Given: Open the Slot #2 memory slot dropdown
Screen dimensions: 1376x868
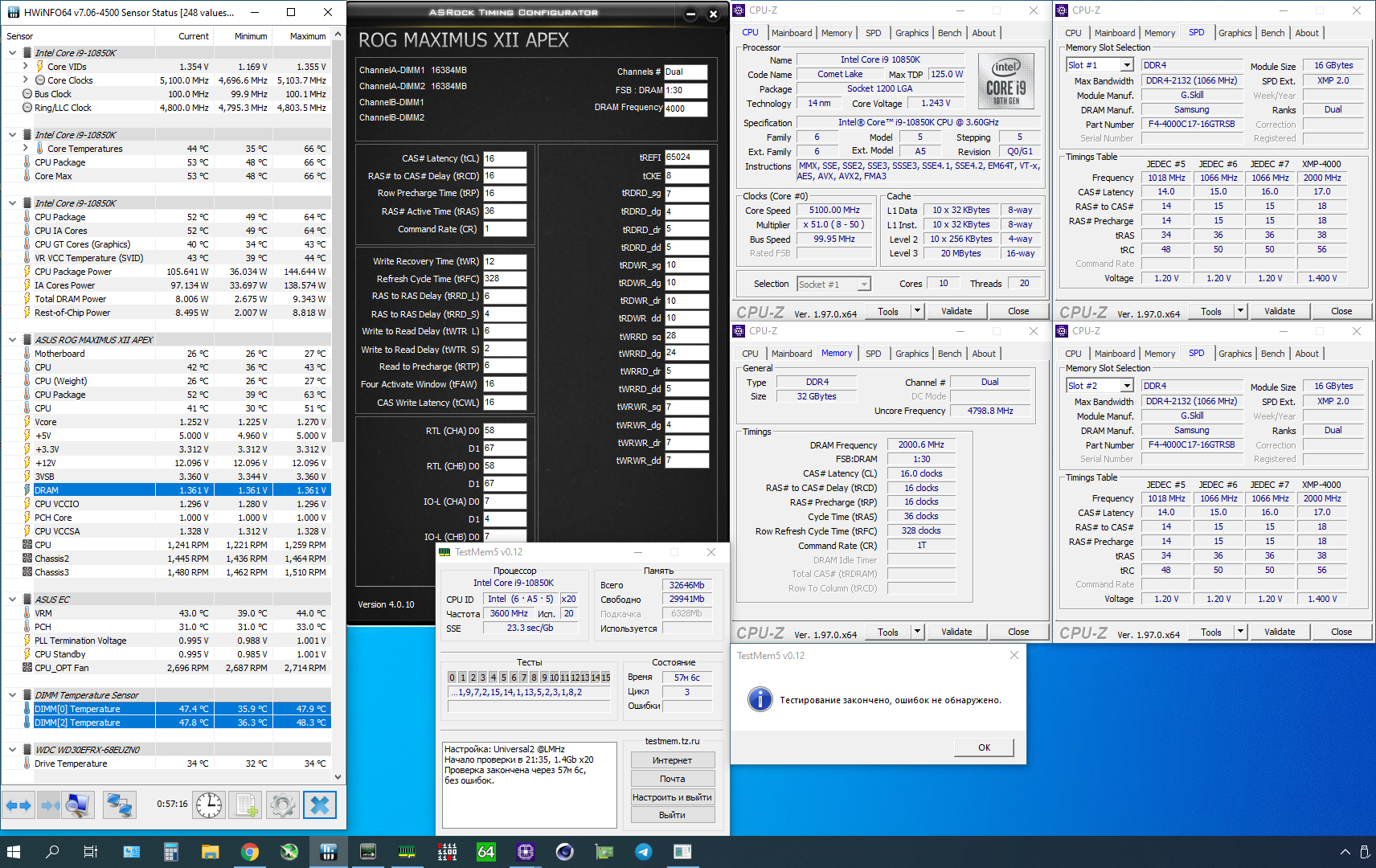Looking at the screenshot, I should pyautogui.click(x=1127, y=386).
